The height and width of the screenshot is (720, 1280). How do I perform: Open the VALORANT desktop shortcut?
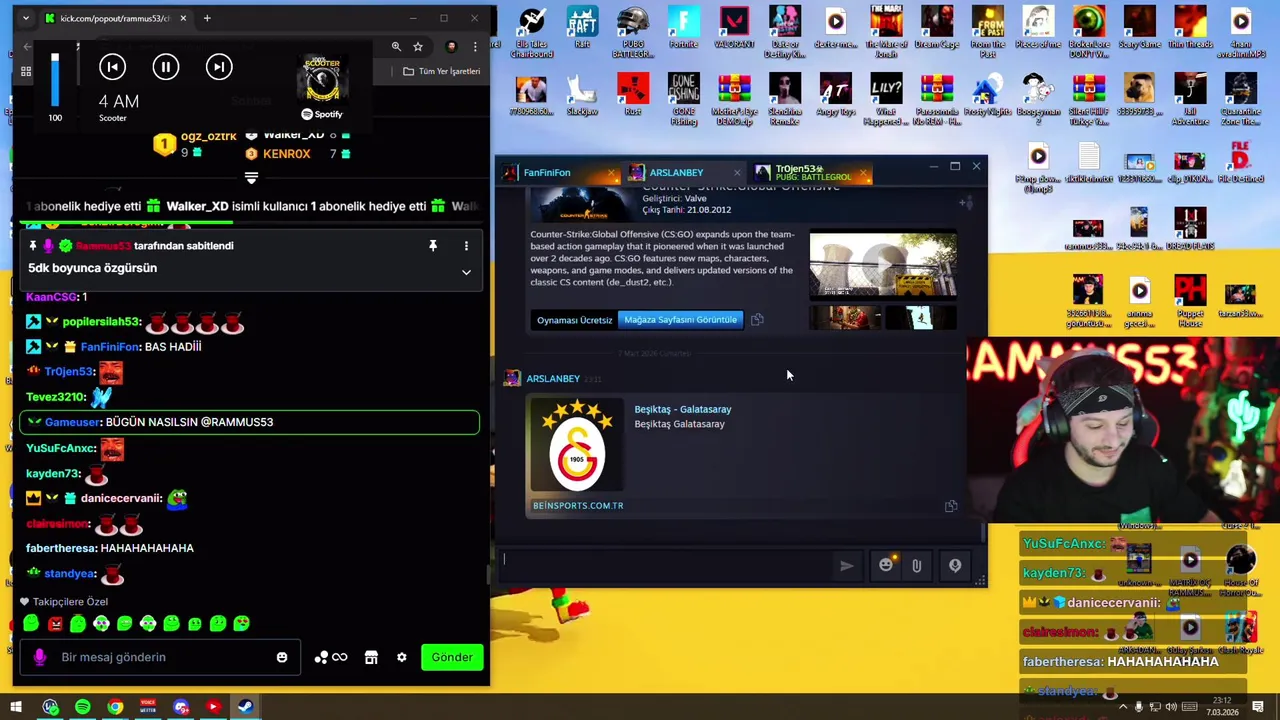(734, 28)
